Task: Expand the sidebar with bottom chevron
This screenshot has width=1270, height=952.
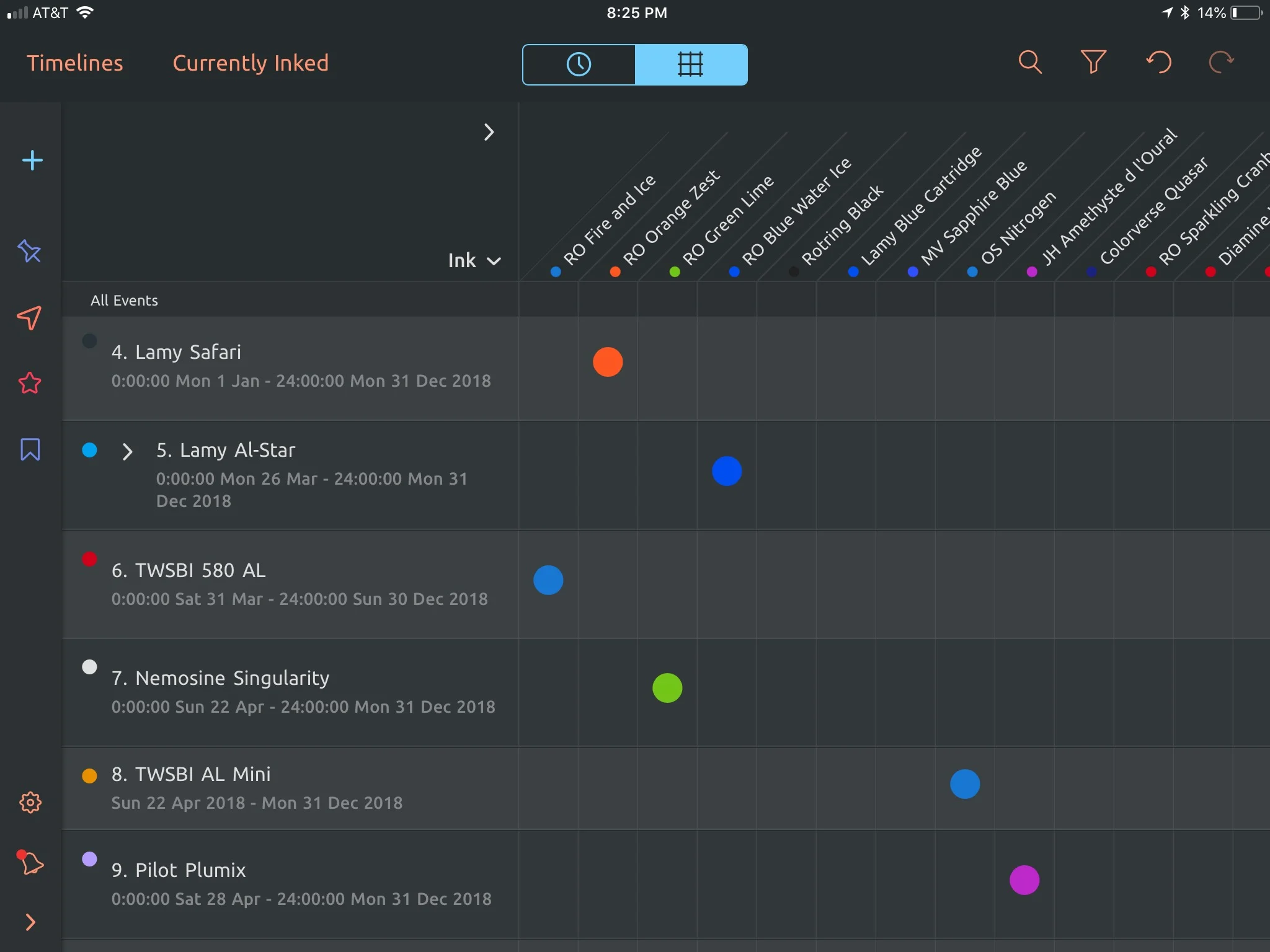Action: point(30,922)
